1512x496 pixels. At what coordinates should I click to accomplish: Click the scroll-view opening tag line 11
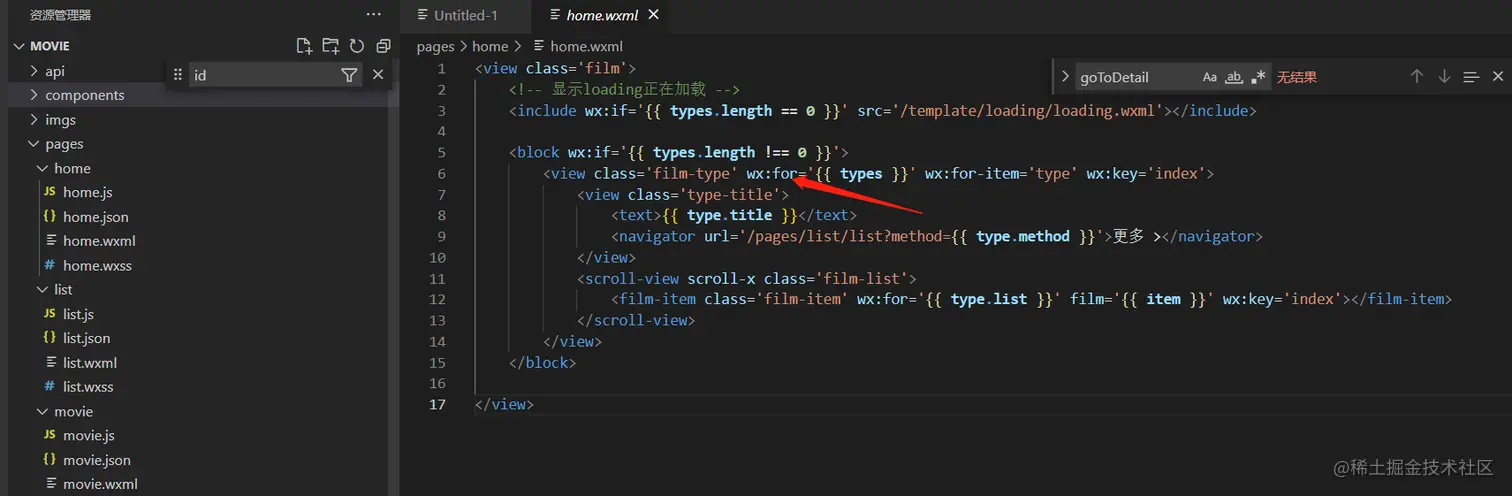(747, 278)
